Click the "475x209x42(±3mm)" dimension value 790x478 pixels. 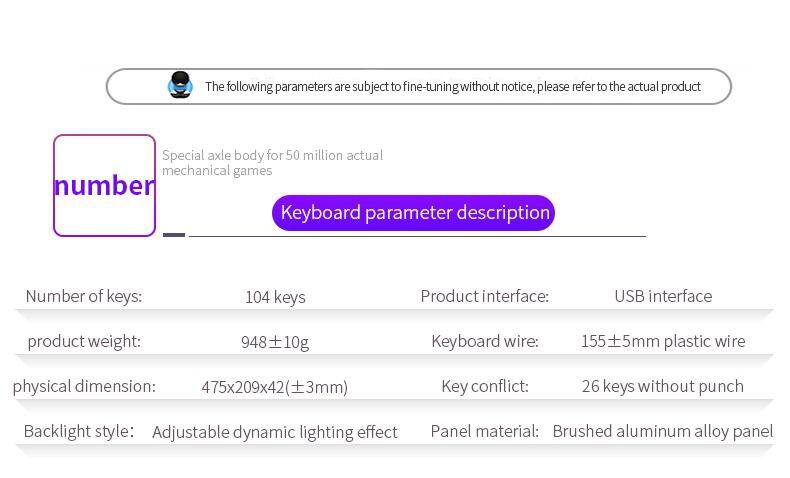pyautogui.click(x=275, y=387)
